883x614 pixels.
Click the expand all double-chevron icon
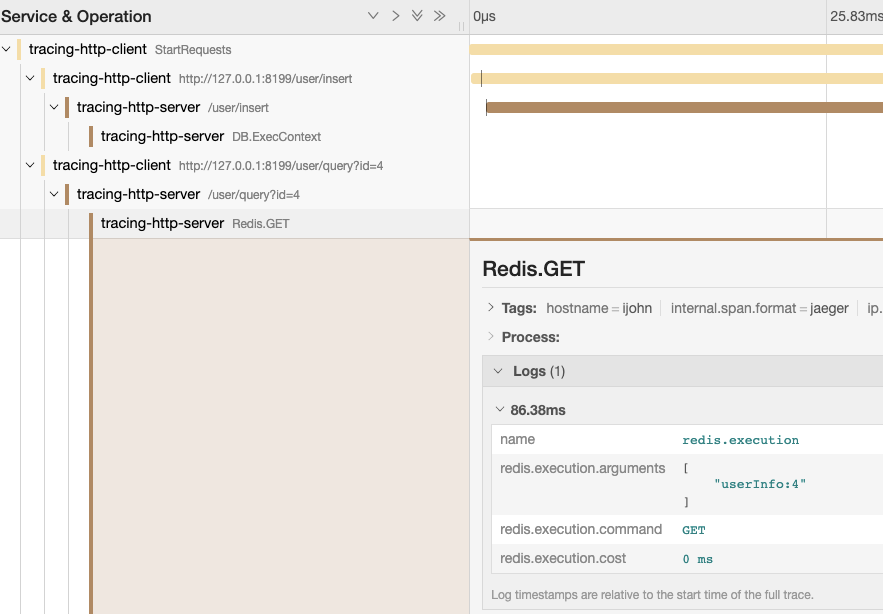[x=417, y=16]
